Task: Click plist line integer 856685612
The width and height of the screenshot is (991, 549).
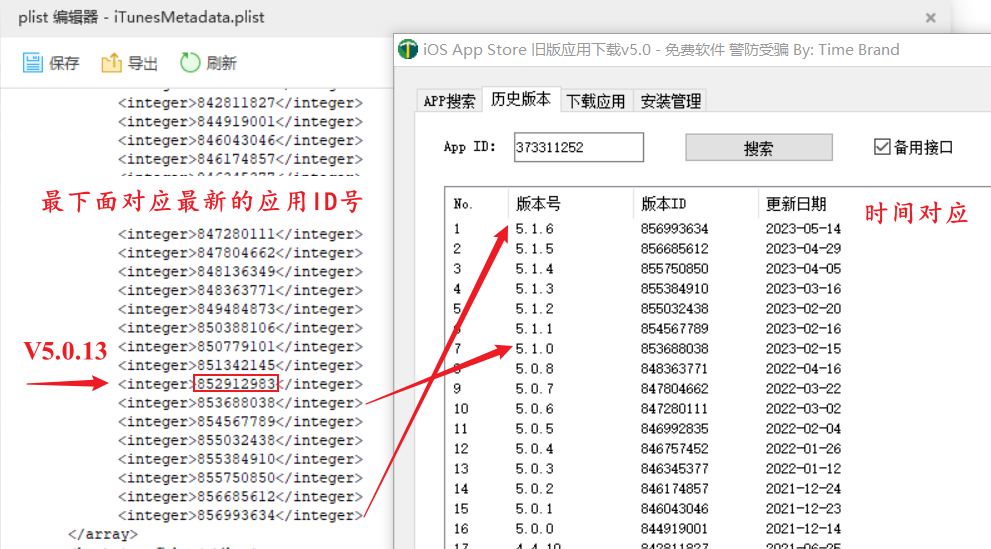Action: (x=240, y=497)
